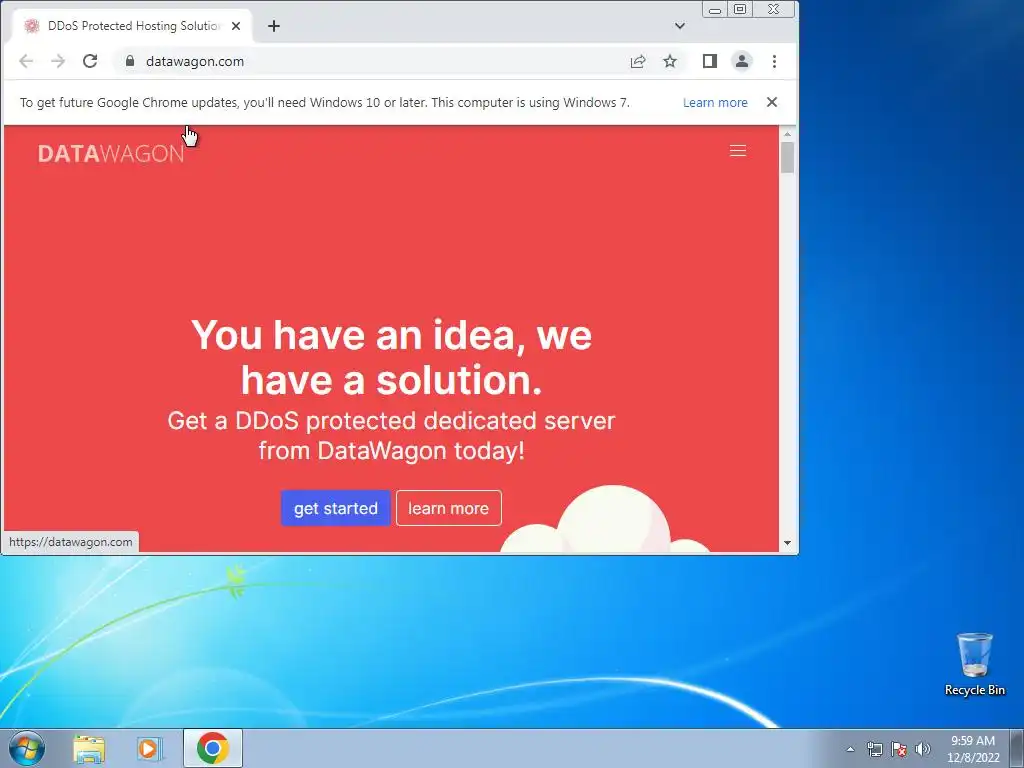Image resolution: width=1024 pixels, height=768 pixels.
Task: Select the DDoS Protected Hosting Solutions tab
Action: (133, 26)
